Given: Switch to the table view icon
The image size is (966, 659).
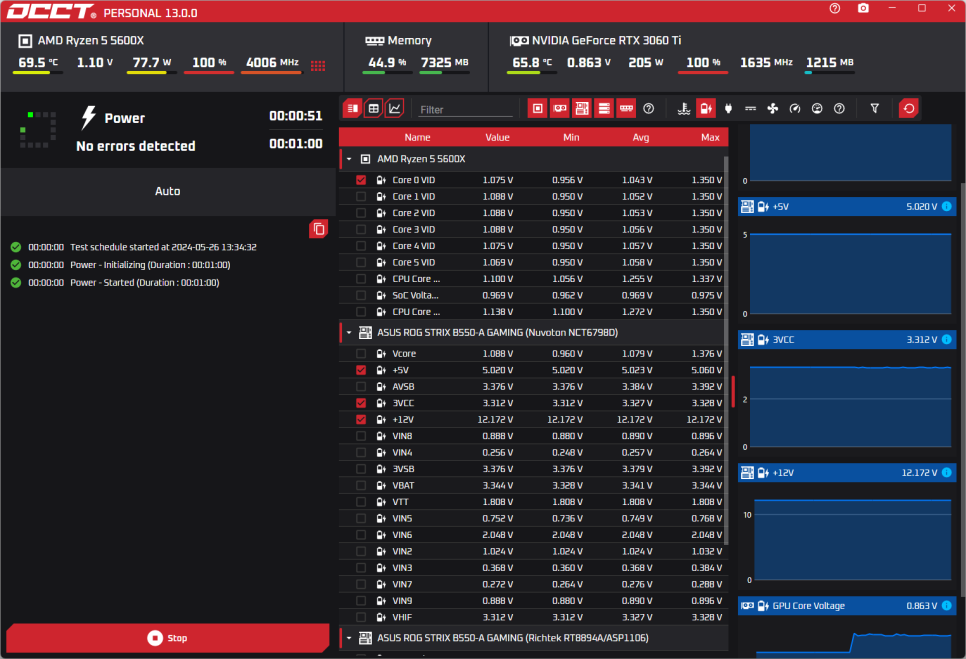Looking at the screenshot, I should [374, 108].
